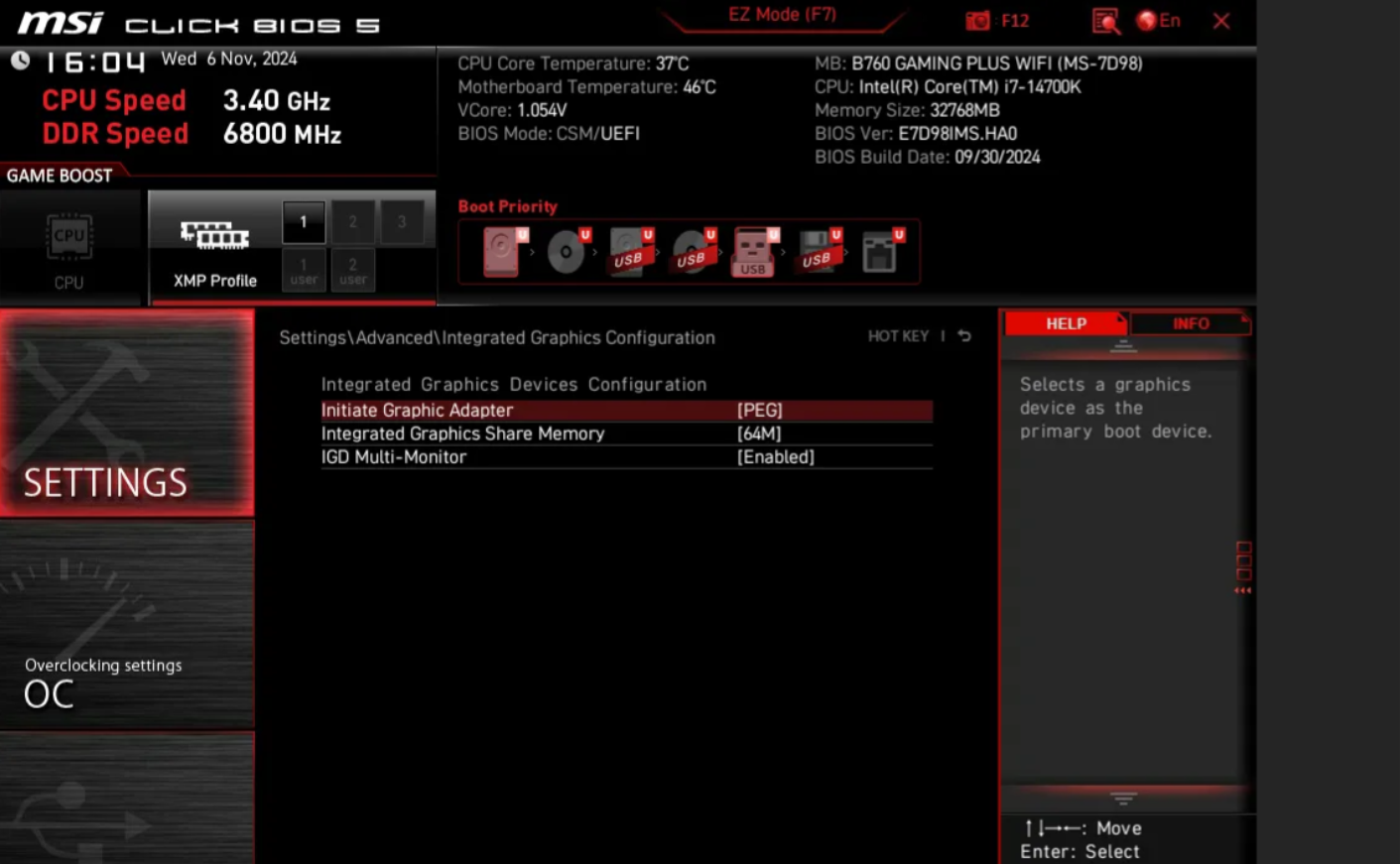
Task: Open Initiate Graphic Adapter [PEG] options
Action: (x=627, y=411)
